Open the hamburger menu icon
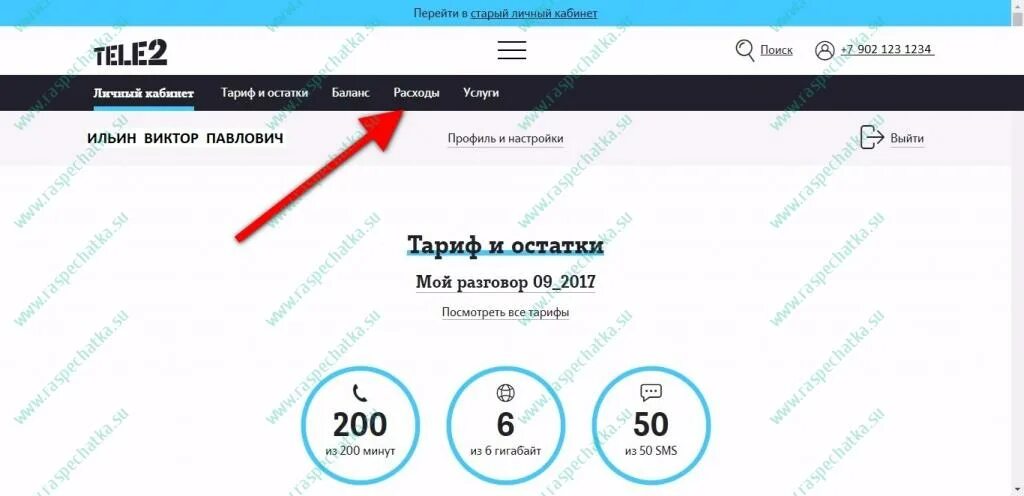The width and height of the screenshot is (1024, 496). point(512,50)
